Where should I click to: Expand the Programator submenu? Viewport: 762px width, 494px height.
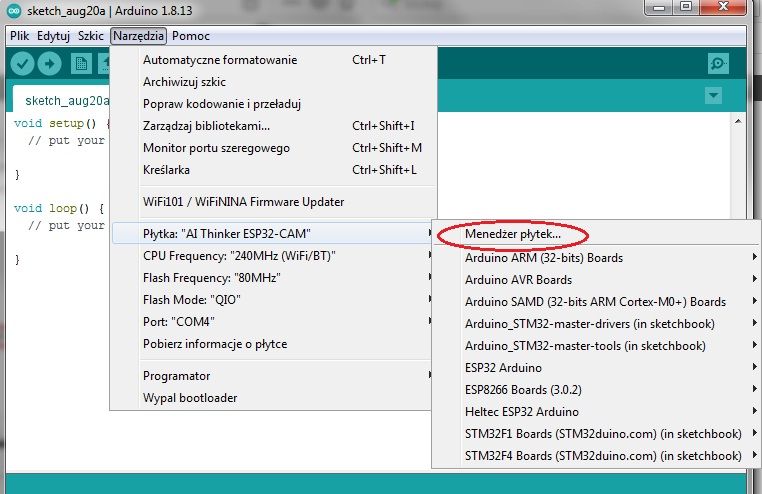[x=272, y=376]
